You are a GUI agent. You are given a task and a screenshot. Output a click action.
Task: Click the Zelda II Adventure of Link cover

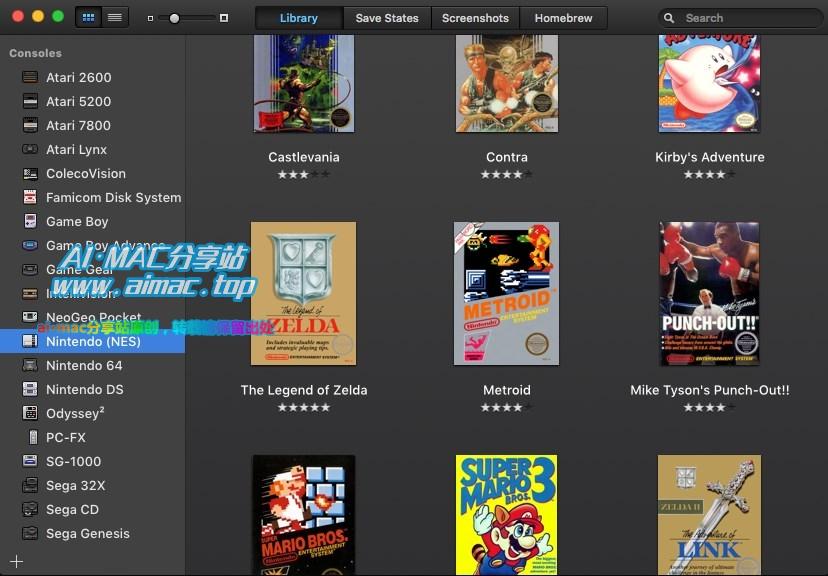709,515
